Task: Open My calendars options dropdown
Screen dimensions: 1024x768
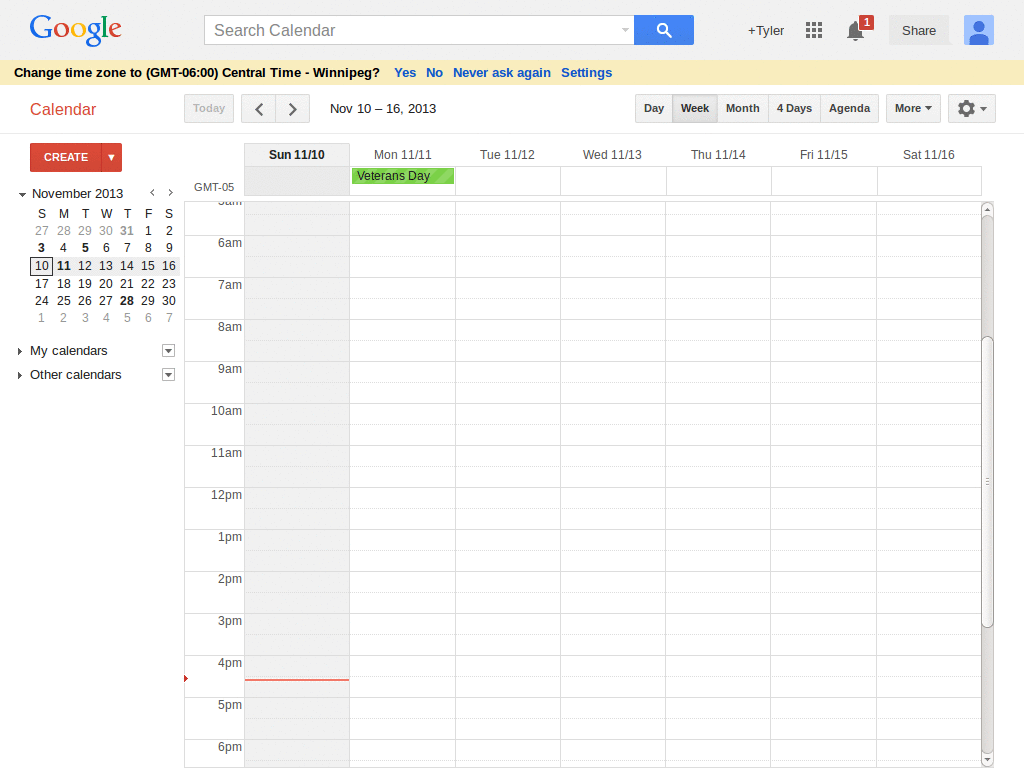Action: (168, 350)
